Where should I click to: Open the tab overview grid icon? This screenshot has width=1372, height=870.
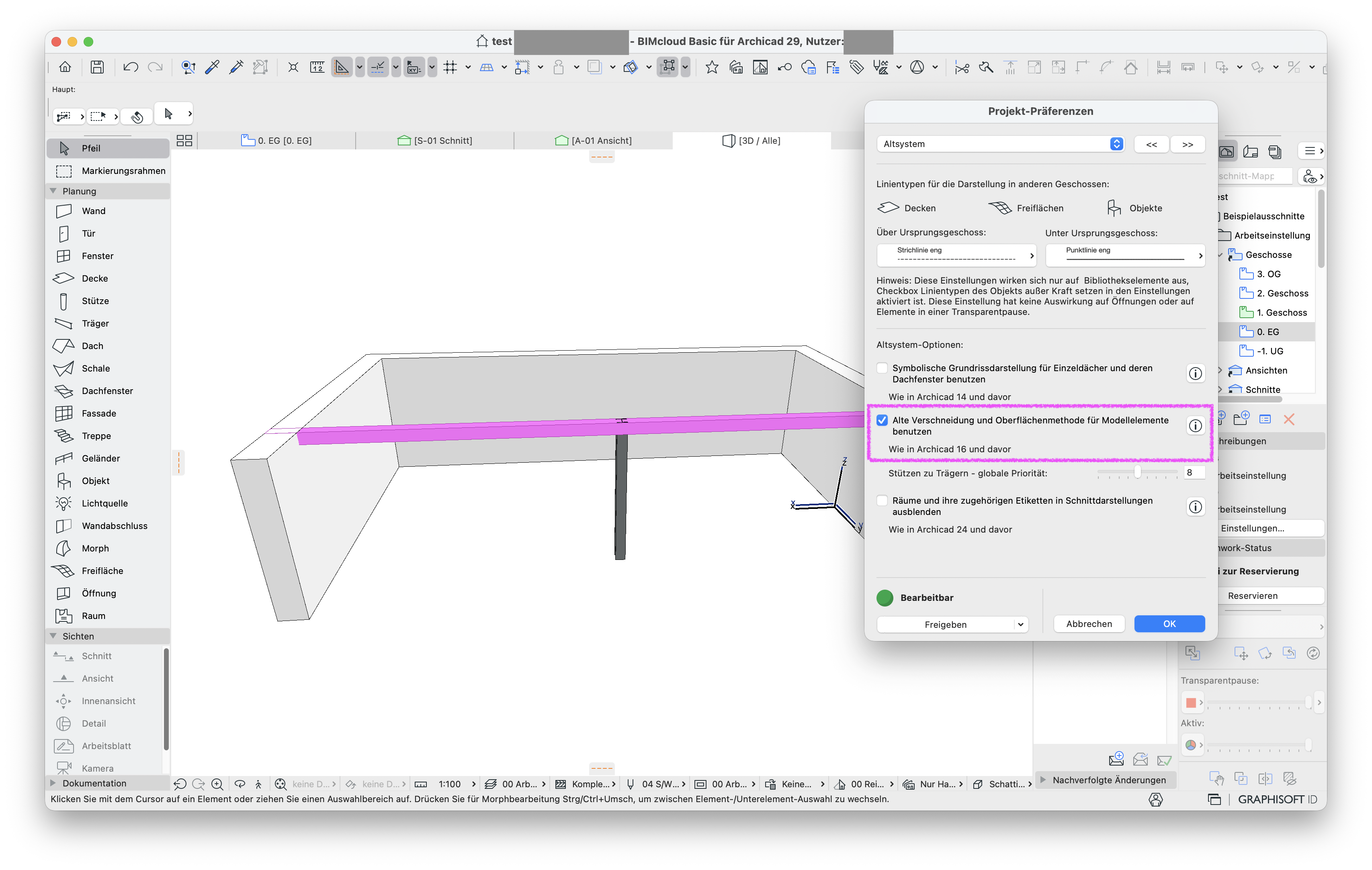(x=184, y=141)
